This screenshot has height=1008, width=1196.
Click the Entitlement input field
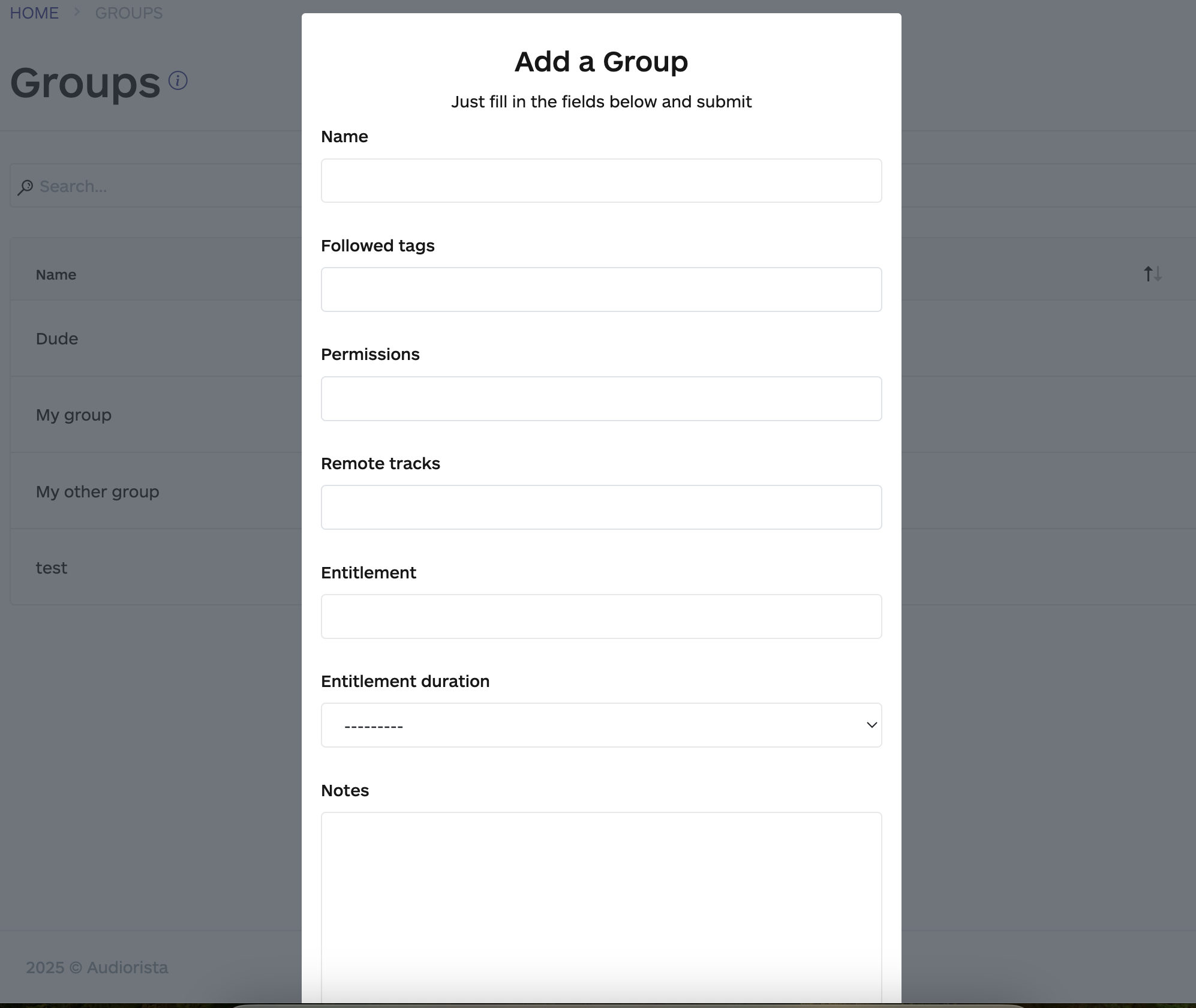600,616
